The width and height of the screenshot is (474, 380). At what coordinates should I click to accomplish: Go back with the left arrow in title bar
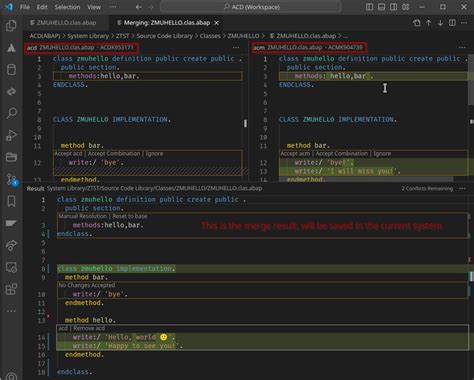coord(139,7)
